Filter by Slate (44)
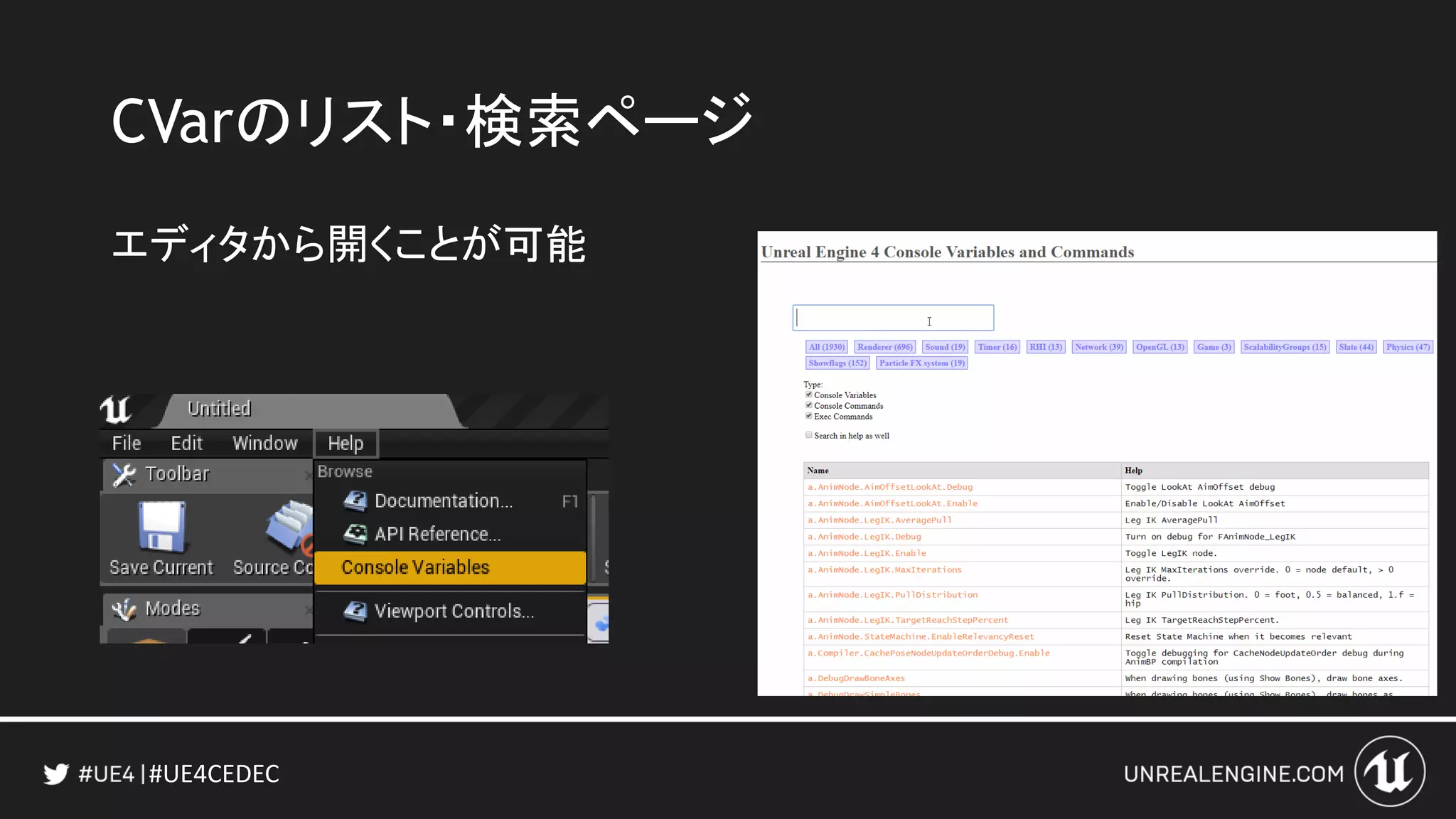Image resolution: width=1456 pixels, height=819 pixels. pyautogui.click(x=1356, y=347)
